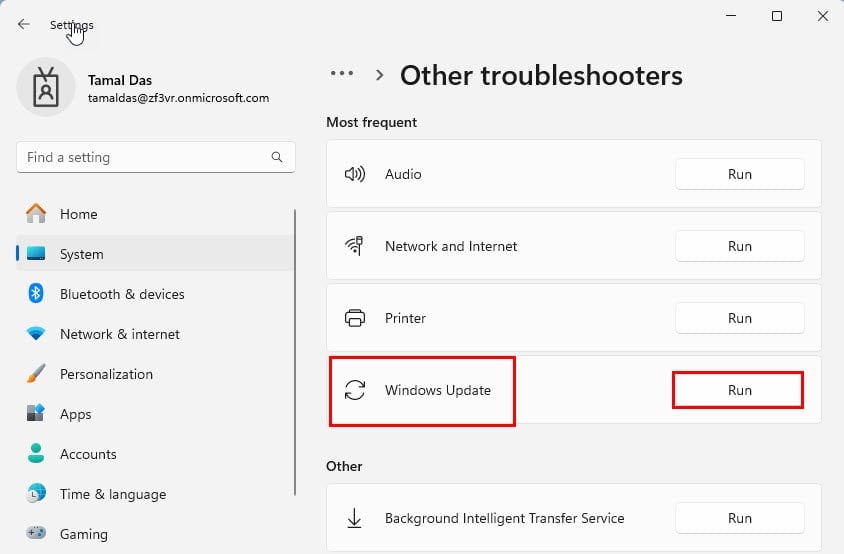This screenshot has width=844, height=554.
Task: Run Background Intelligent Transfer Service troubleshooter
Action: pyautogui.click(x=740, y=518)
